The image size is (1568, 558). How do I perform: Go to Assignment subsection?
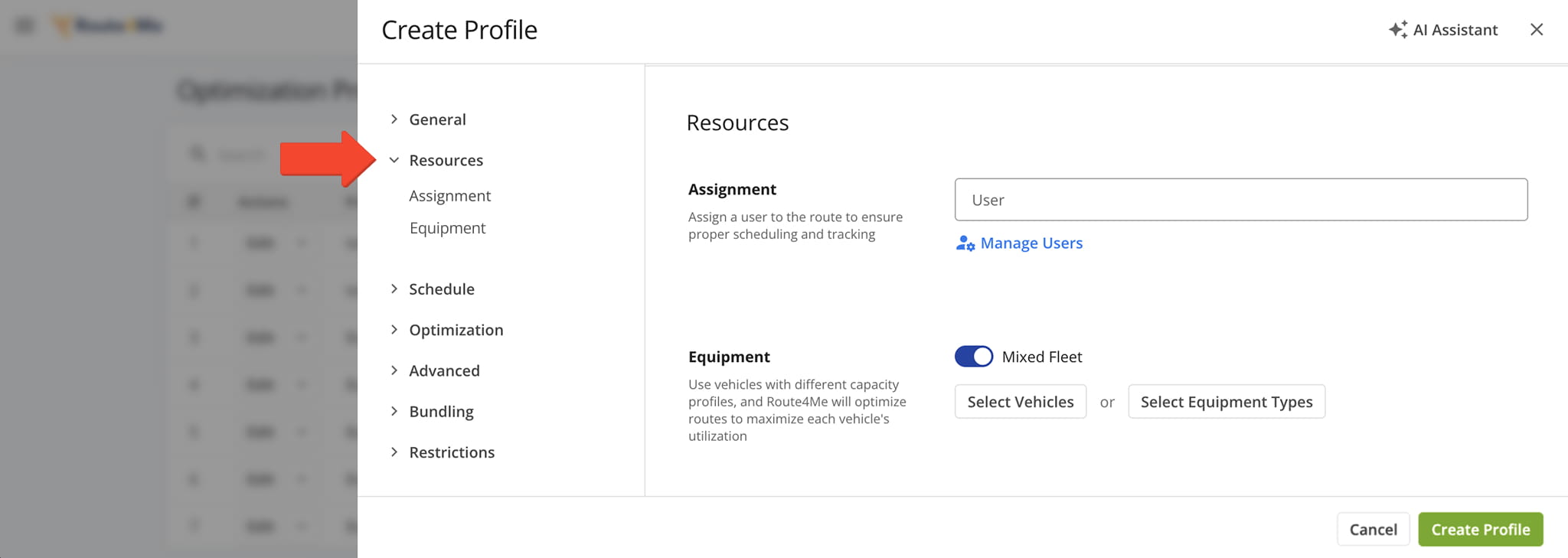[x=449, y=196]
